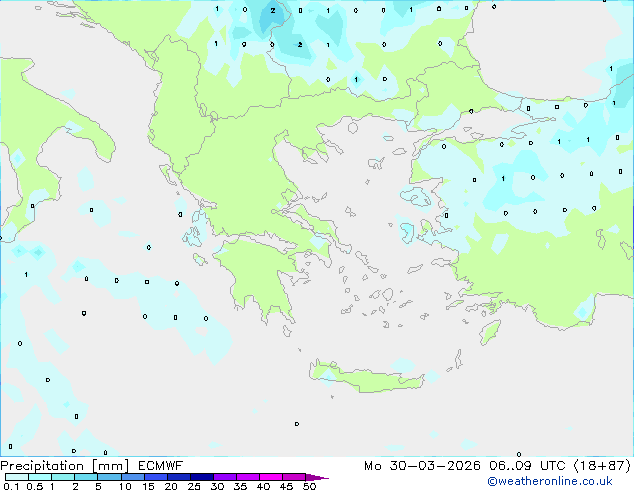
Task: Choose the 10–15 mm legend color box
Action: coord(133,477)
